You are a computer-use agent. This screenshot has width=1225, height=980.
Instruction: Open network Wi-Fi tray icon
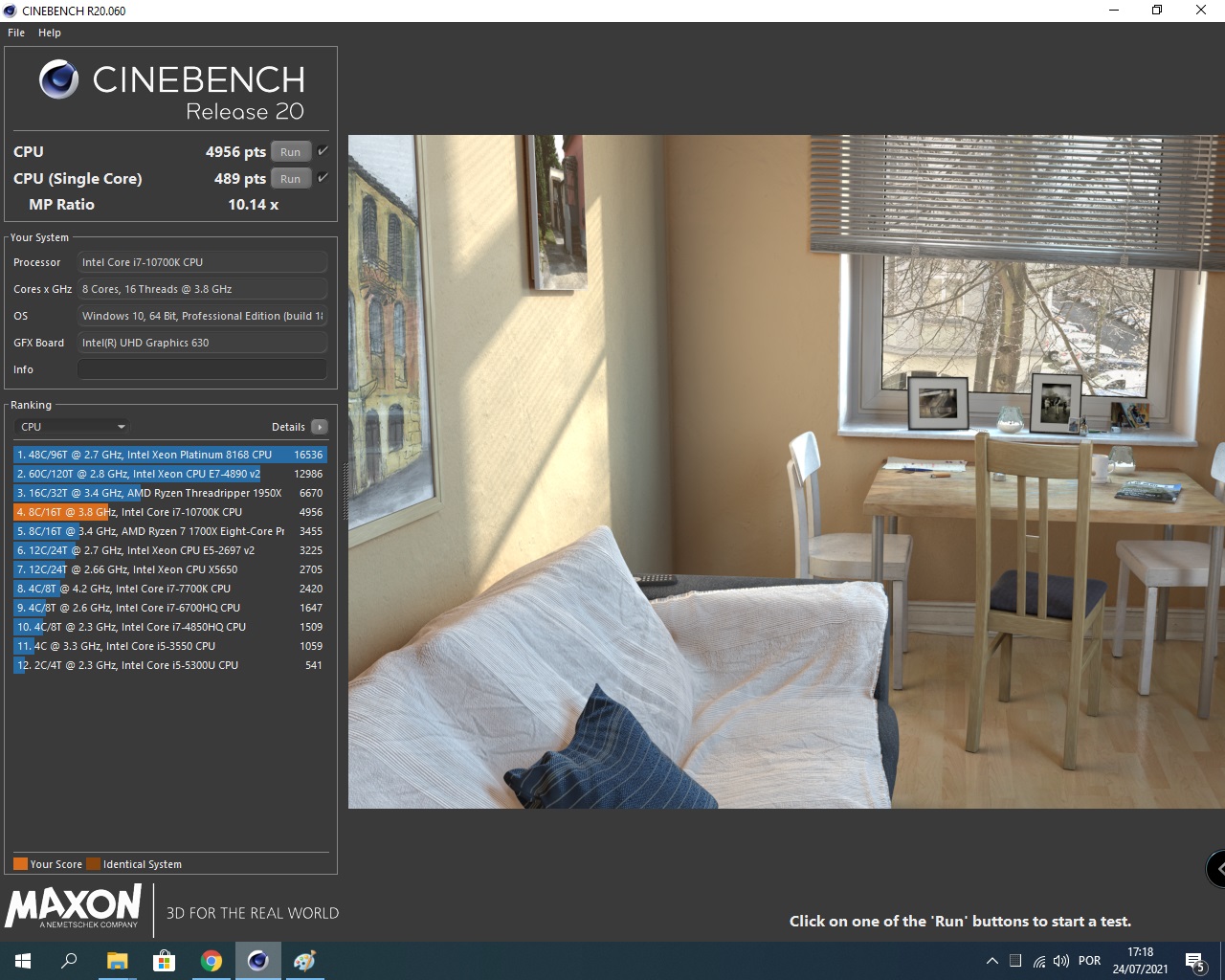click(1038, 961)
